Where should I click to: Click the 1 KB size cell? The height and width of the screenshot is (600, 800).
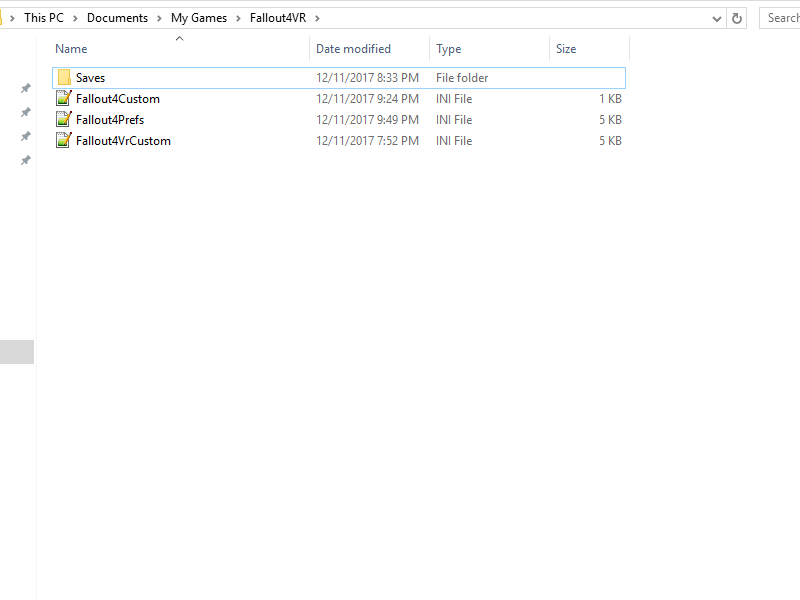[x=610, y=98]
